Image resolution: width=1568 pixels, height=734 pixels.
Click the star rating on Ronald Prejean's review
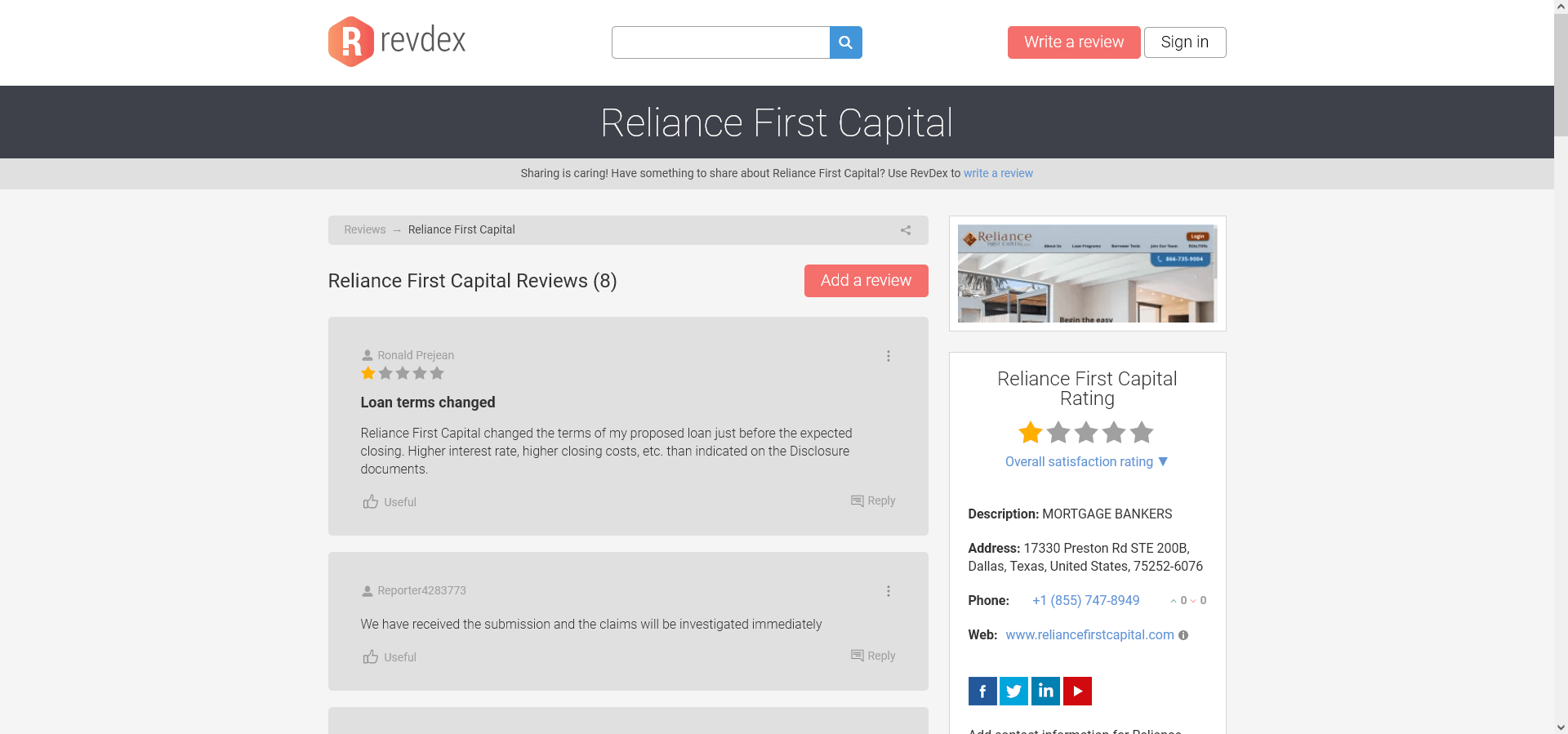pos(403,373)
